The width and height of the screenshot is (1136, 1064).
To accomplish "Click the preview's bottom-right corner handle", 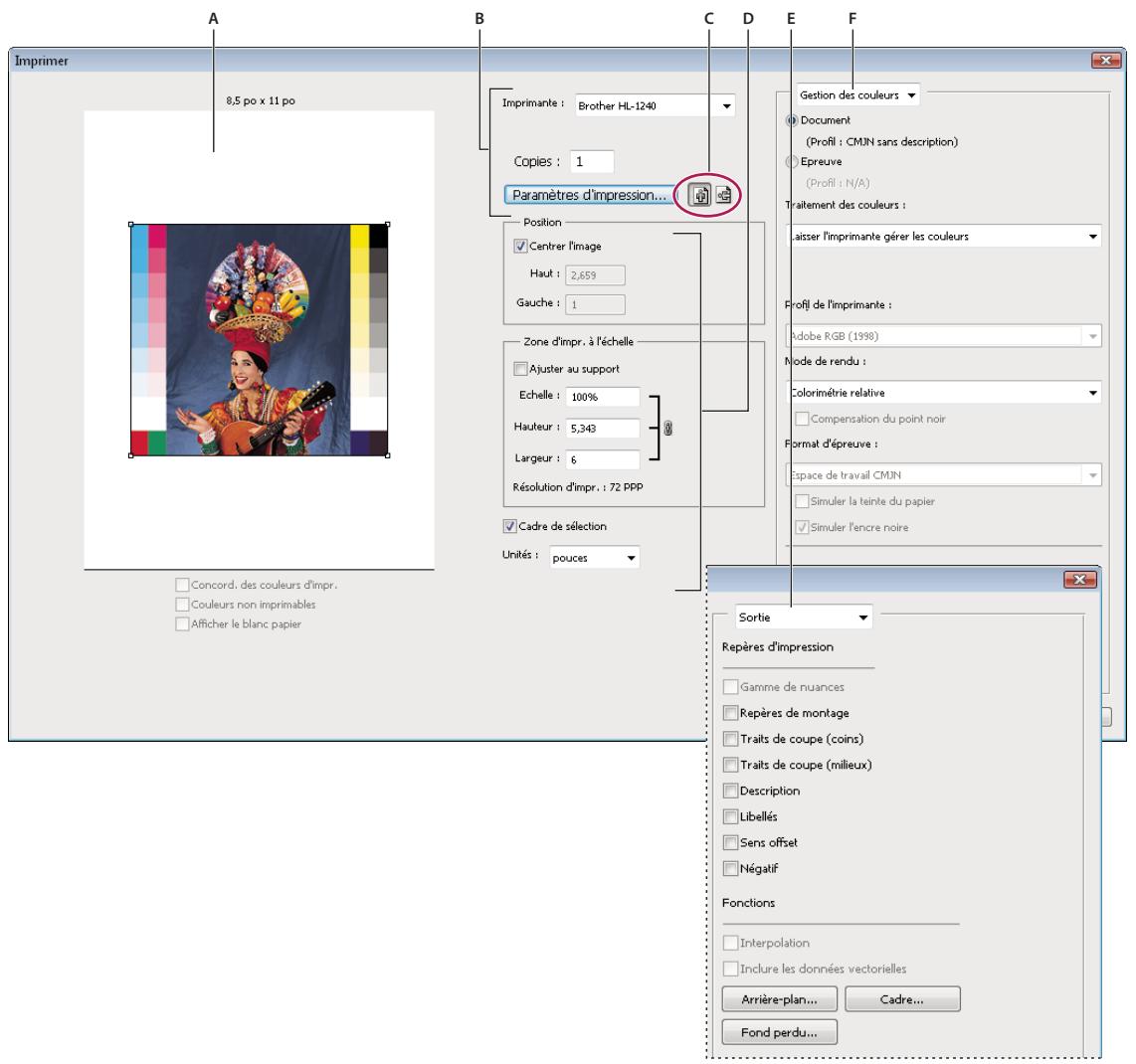I will click(388, 455).
